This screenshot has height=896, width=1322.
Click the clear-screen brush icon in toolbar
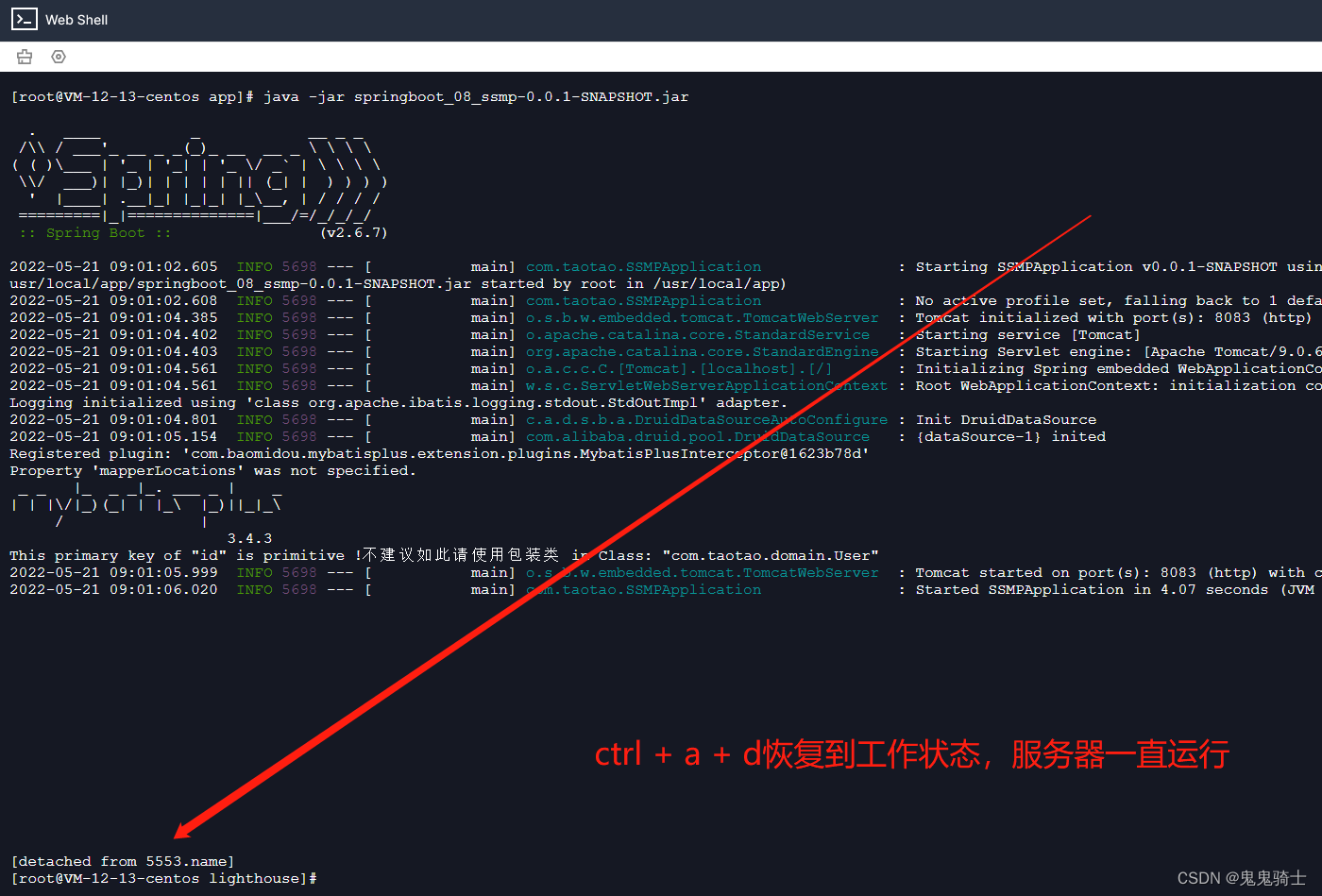pyautogui.click(x=25, y=57)
